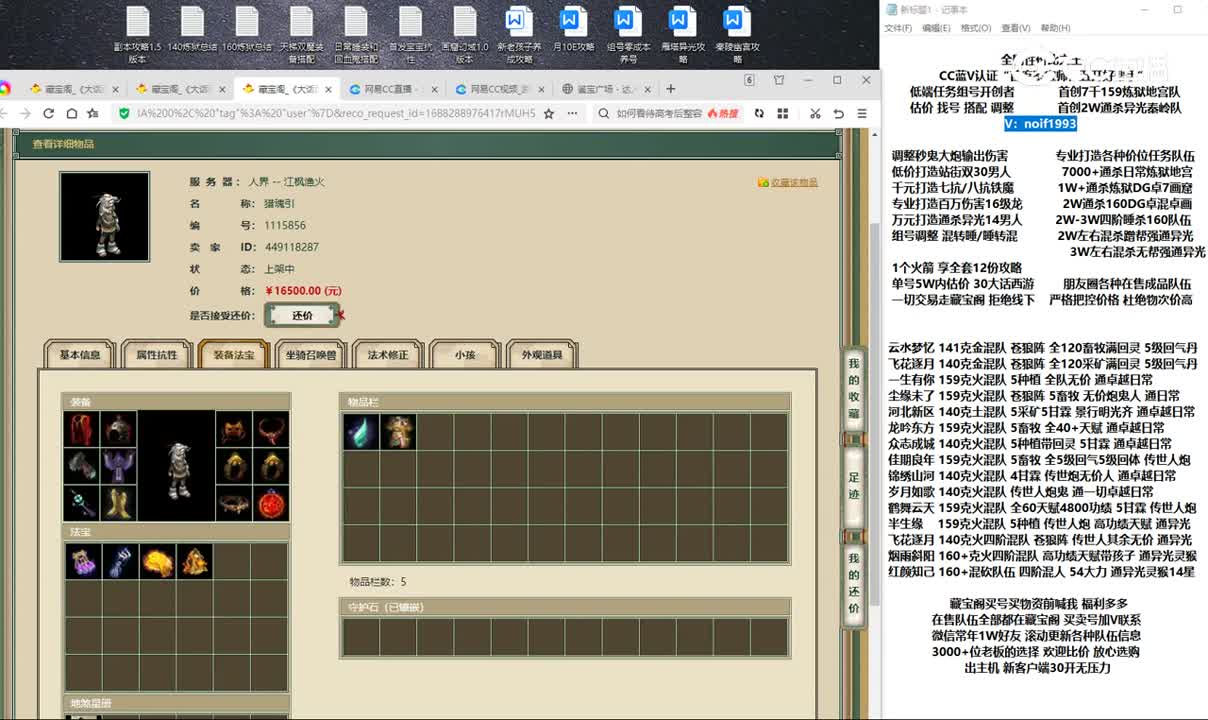1208x720 pixels.
Task: Click the 编号 1115856 value
Action: (285, 225)
